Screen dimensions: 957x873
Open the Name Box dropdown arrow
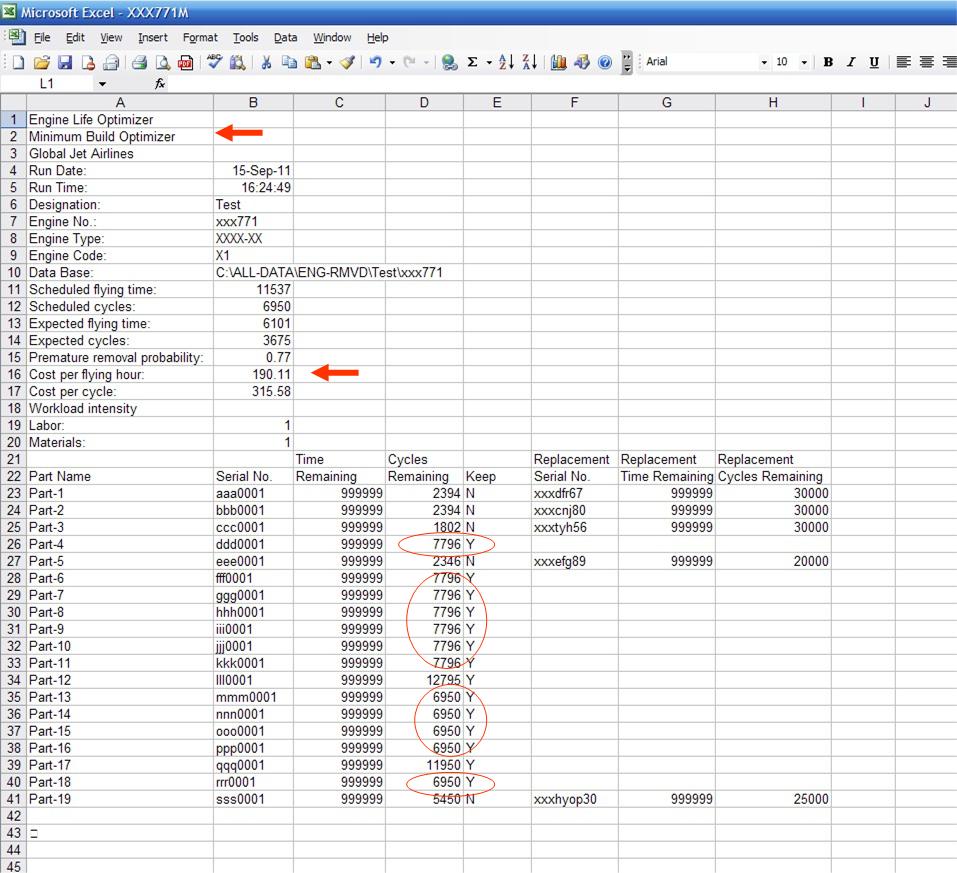(102, 85)
